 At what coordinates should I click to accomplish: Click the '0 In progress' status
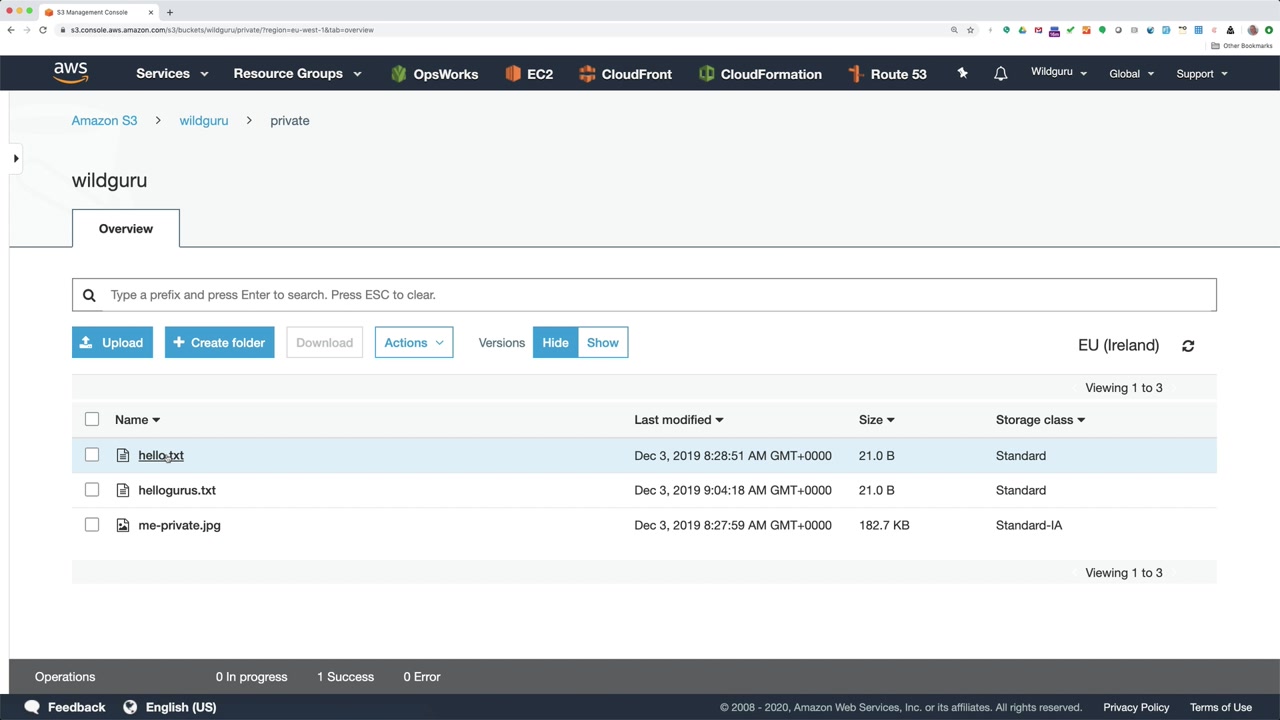click(251, 677)
